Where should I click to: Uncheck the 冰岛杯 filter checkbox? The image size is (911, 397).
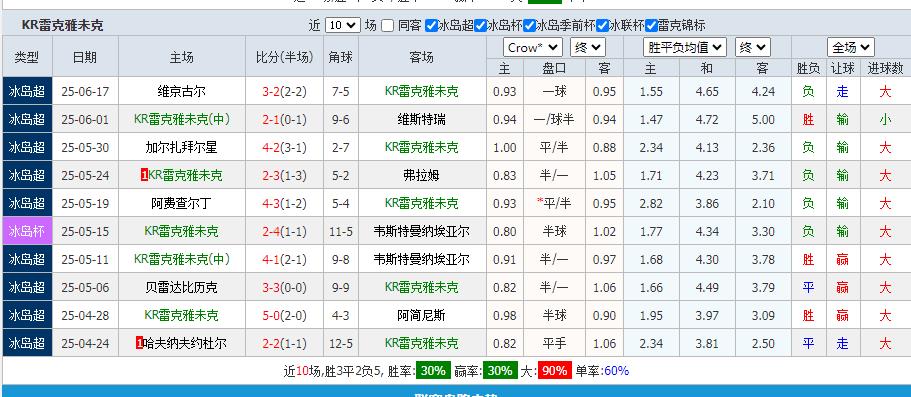[x=480, y=26]
